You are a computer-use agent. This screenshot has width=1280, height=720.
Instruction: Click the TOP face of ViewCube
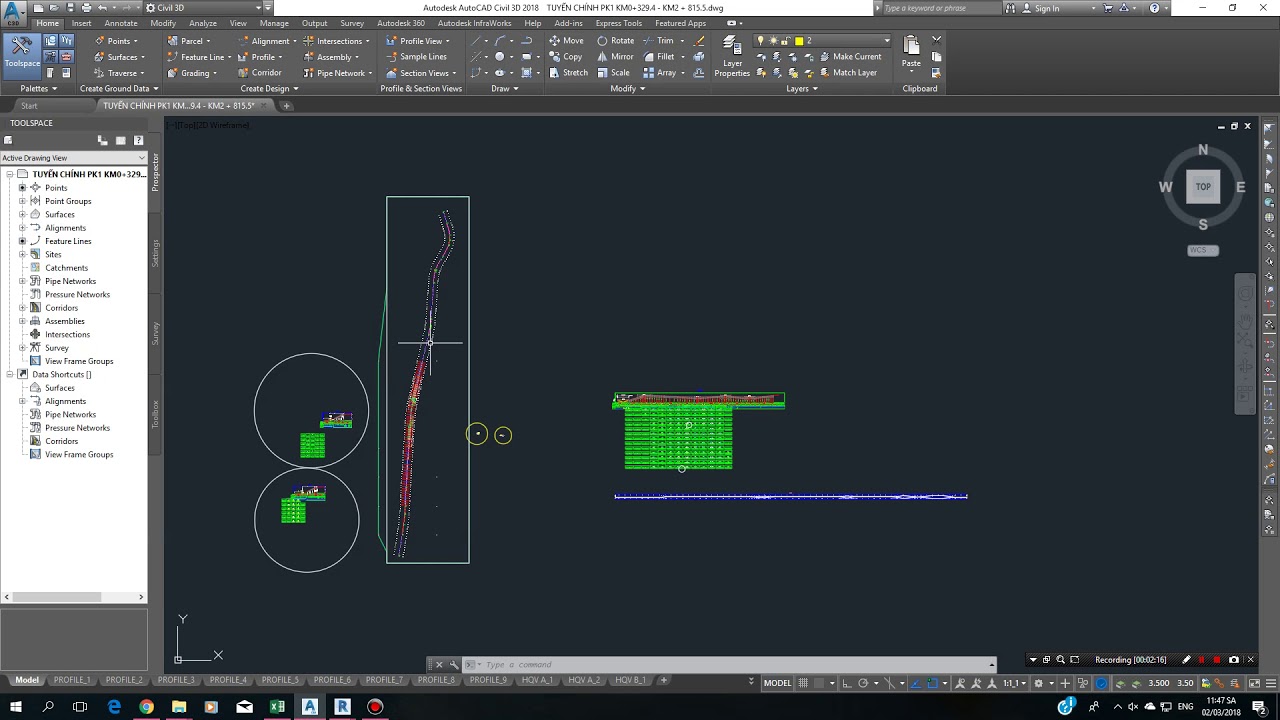[x=1203, y=186]
